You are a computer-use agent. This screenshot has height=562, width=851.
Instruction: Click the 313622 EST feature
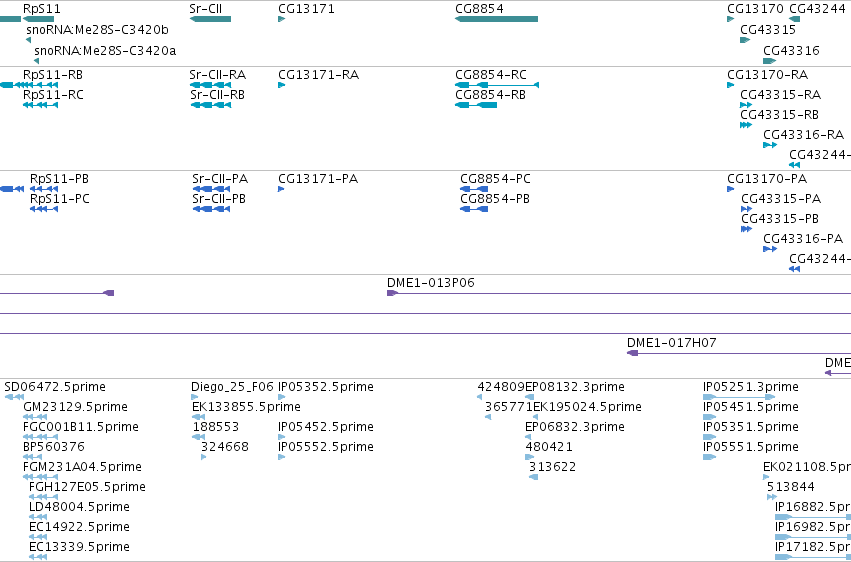534,477
